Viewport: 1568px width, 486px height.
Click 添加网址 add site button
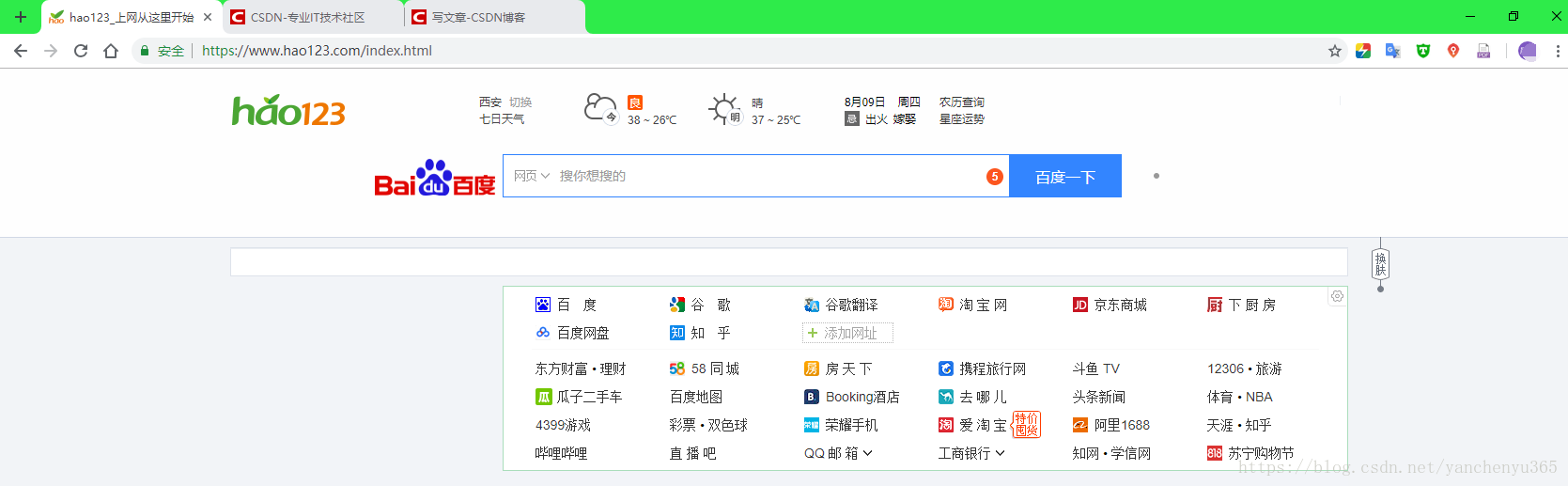click(x=847, y=333)
